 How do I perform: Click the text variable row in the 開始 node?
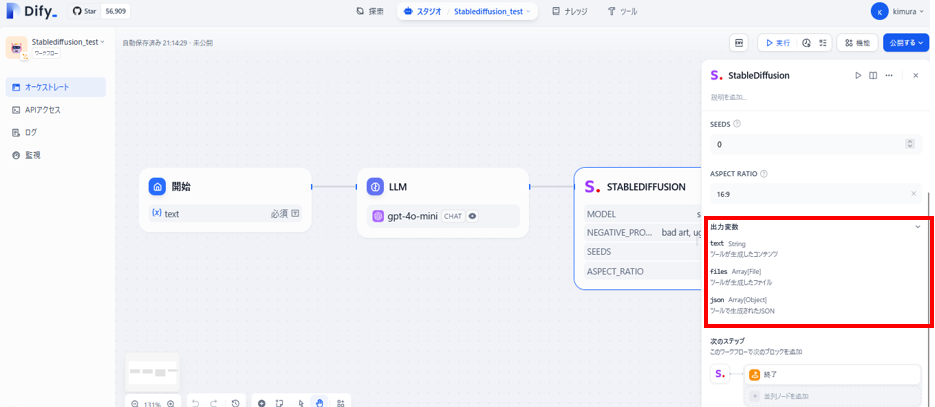point(225,213)
